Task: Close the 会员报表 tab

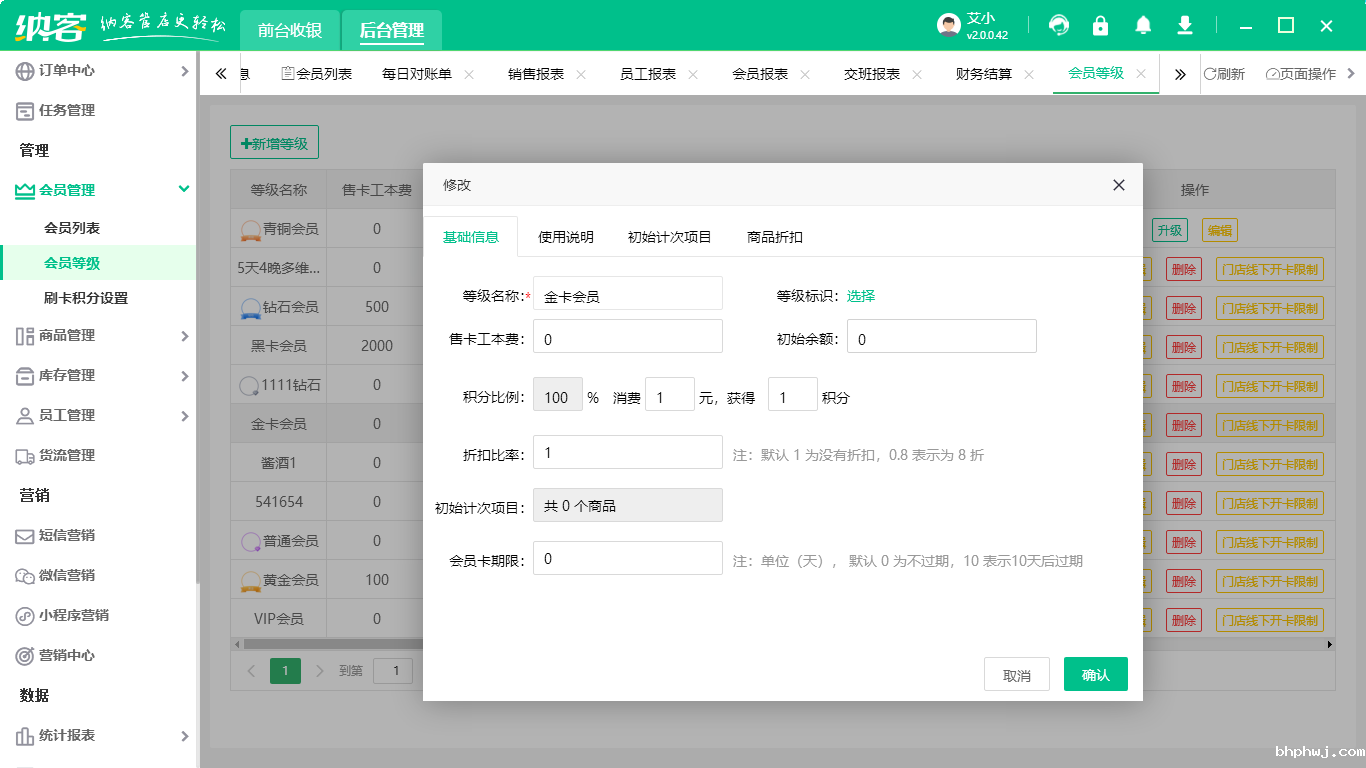Action: 805,74
